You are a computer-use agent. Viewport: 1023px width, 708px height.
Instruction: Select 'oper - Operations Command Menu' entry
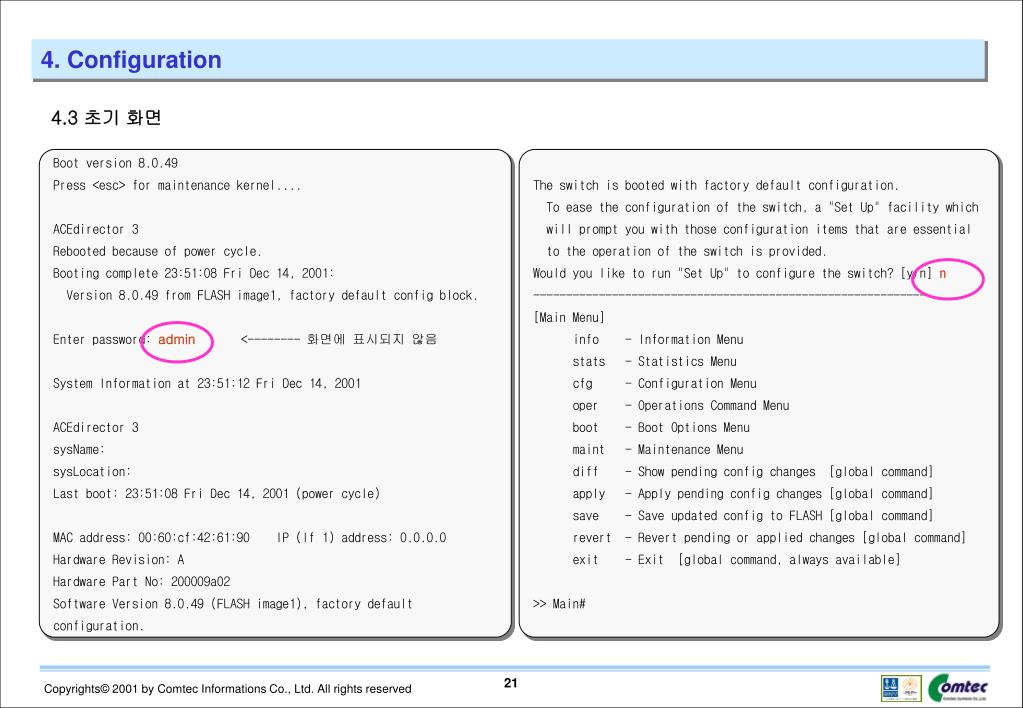click(x=681, y=406)
